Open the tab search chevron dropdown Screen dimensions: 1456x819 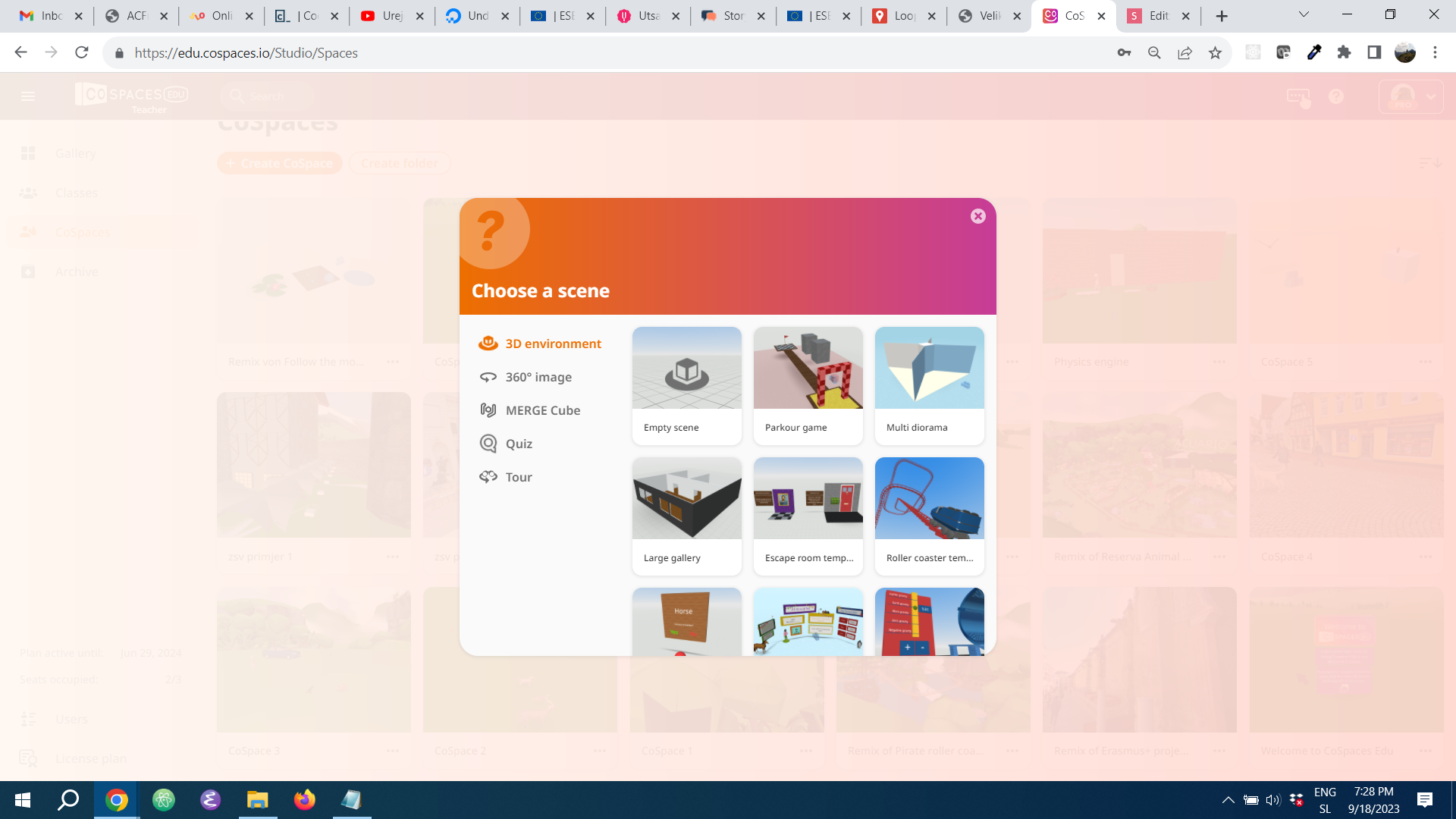[x=1304, y=14]
